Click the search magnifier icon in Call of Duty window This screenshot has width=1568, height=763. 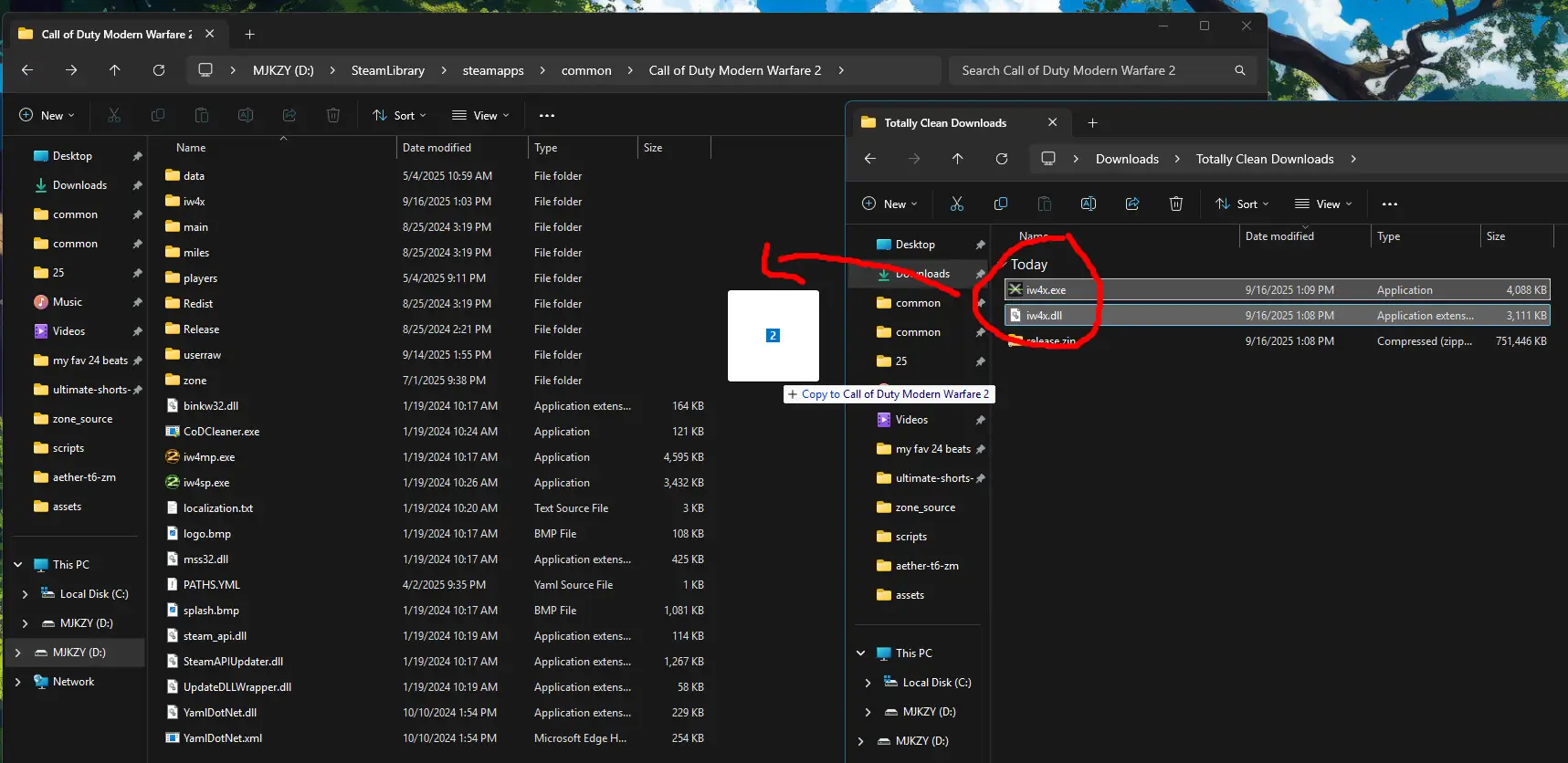[x=1239, y=70]
